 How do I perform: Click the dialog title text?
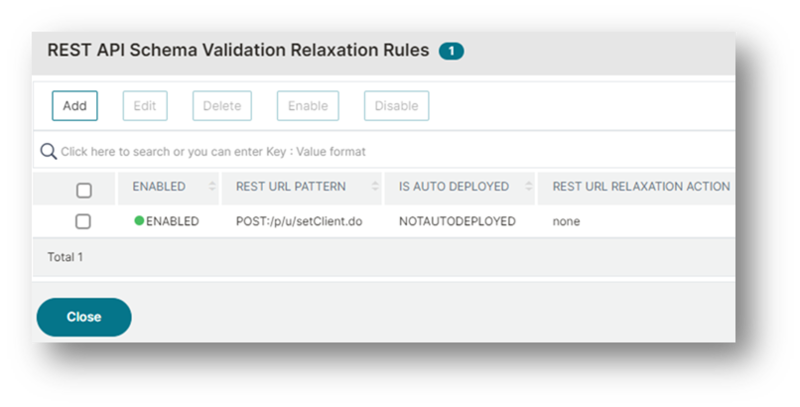click(238, 50)
